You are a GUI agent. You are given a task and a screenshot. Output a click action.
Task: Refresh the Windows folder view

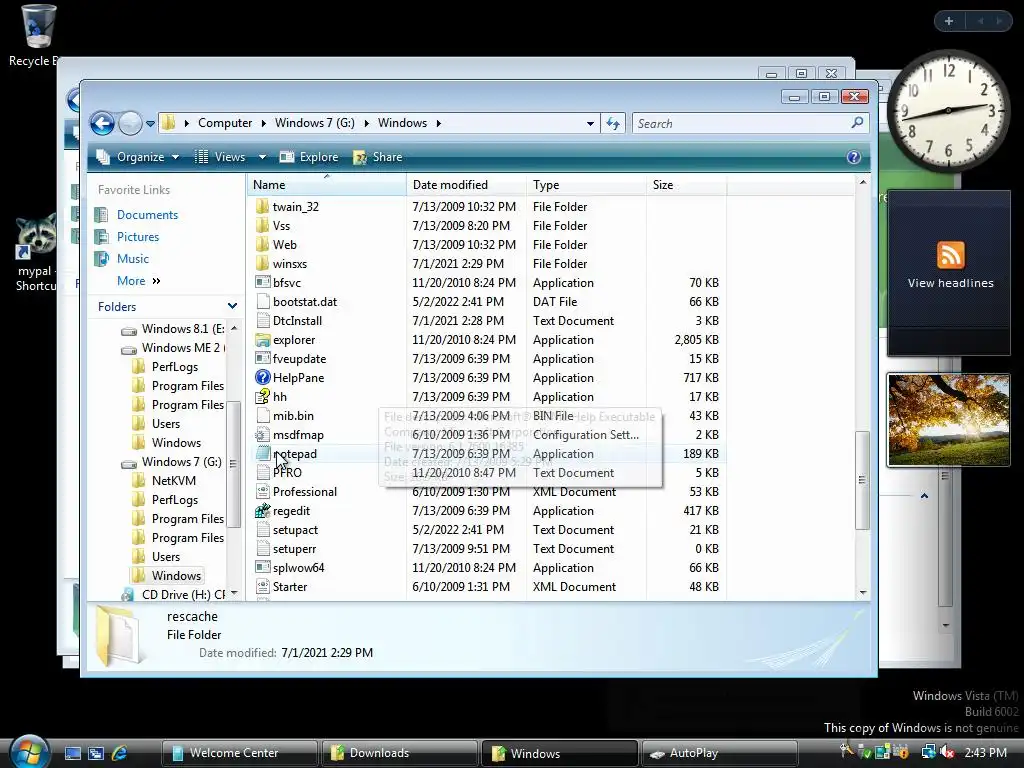pyautogui.click(x=613, y=123)
